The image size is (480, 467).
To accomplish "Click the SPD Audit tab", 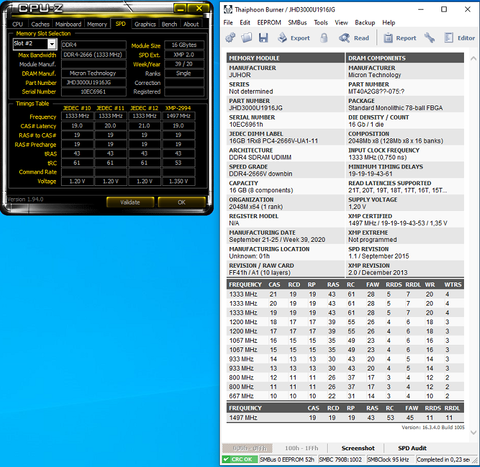I will [412, 448].
